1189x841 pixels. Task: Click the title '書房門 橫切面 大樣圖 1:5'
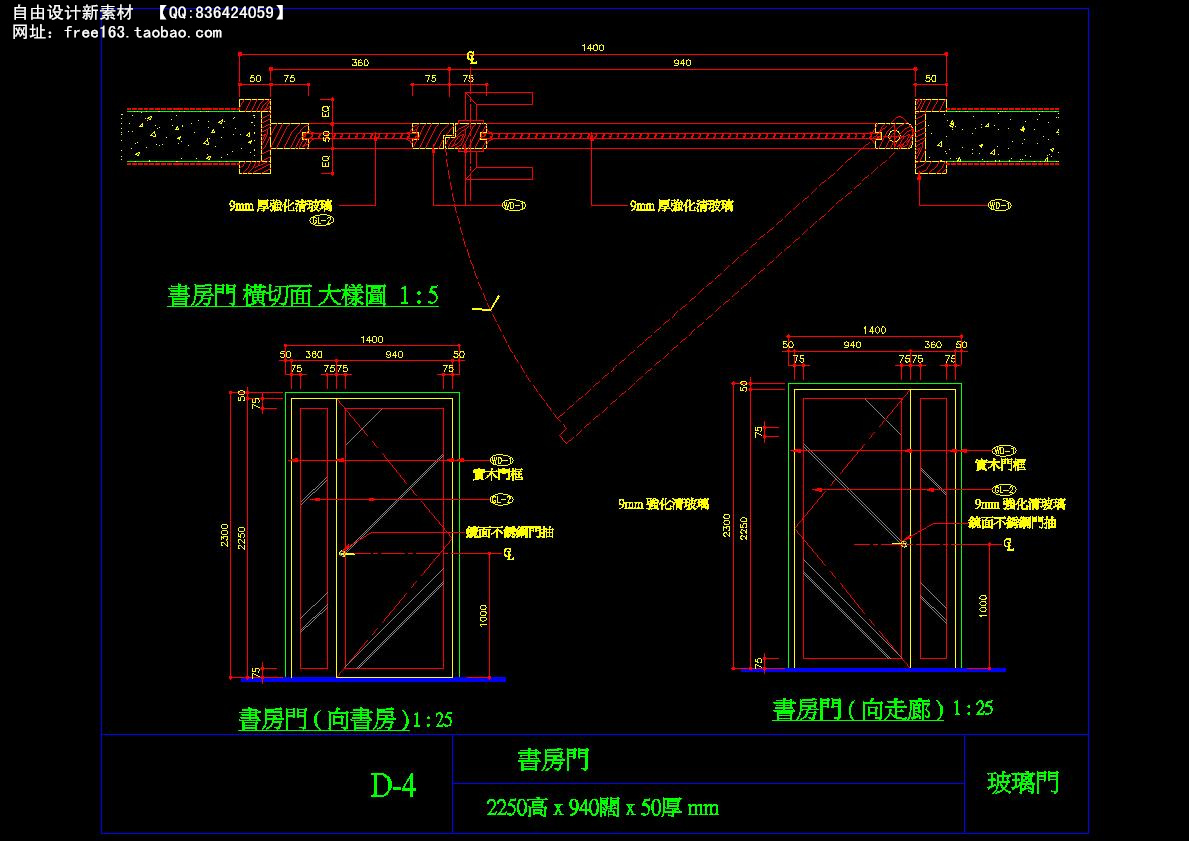(x=303, y=295)
